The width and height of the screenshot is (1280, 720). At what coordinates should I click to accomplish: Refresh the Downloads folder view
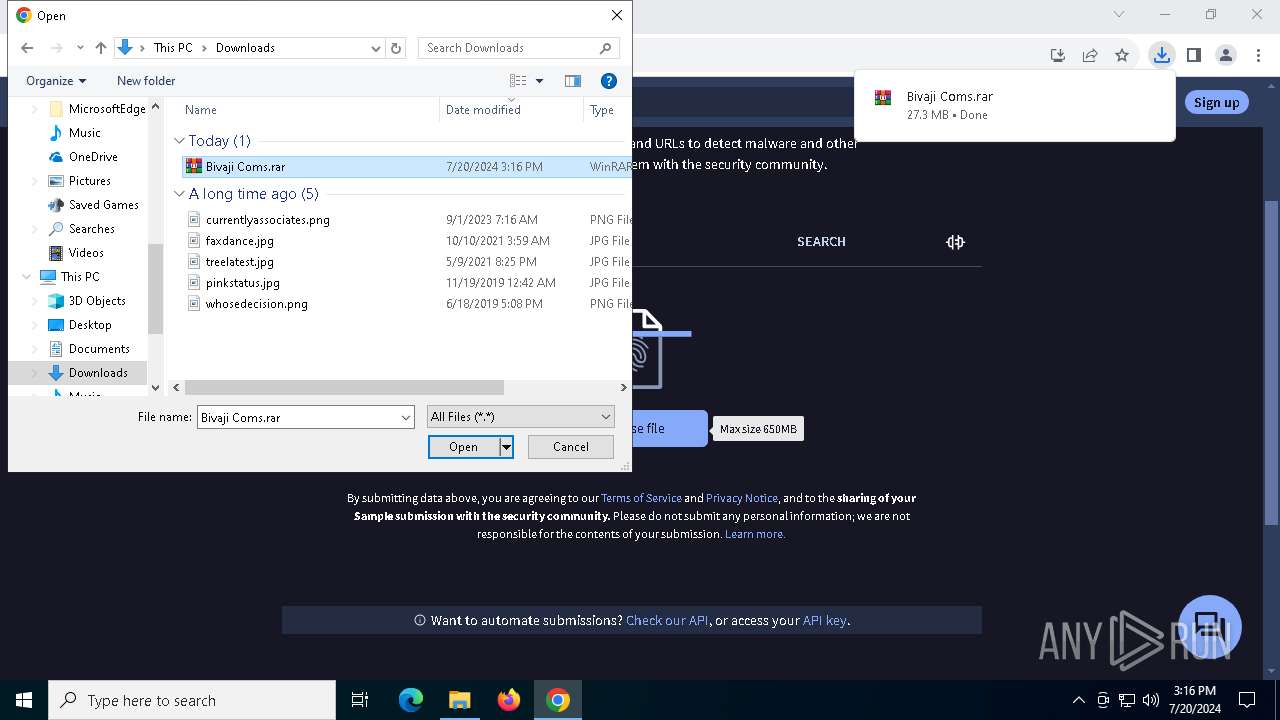pyautogui.click(x=396, y=48)
